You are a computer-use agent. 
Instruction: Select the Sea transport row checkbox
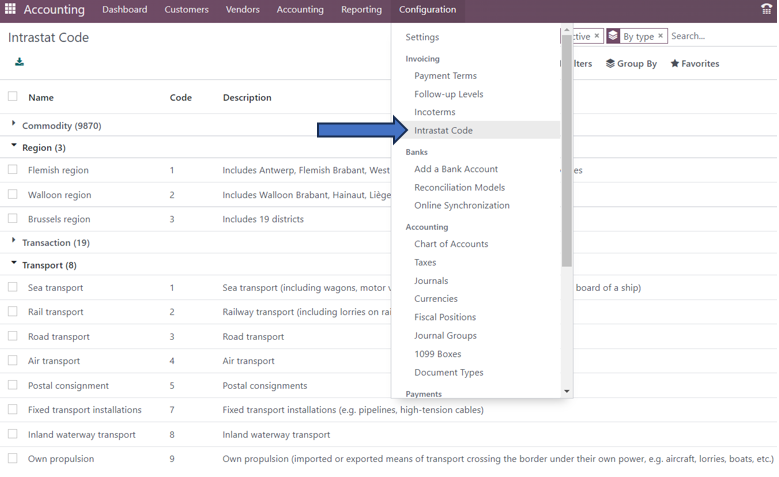(13, 287)
